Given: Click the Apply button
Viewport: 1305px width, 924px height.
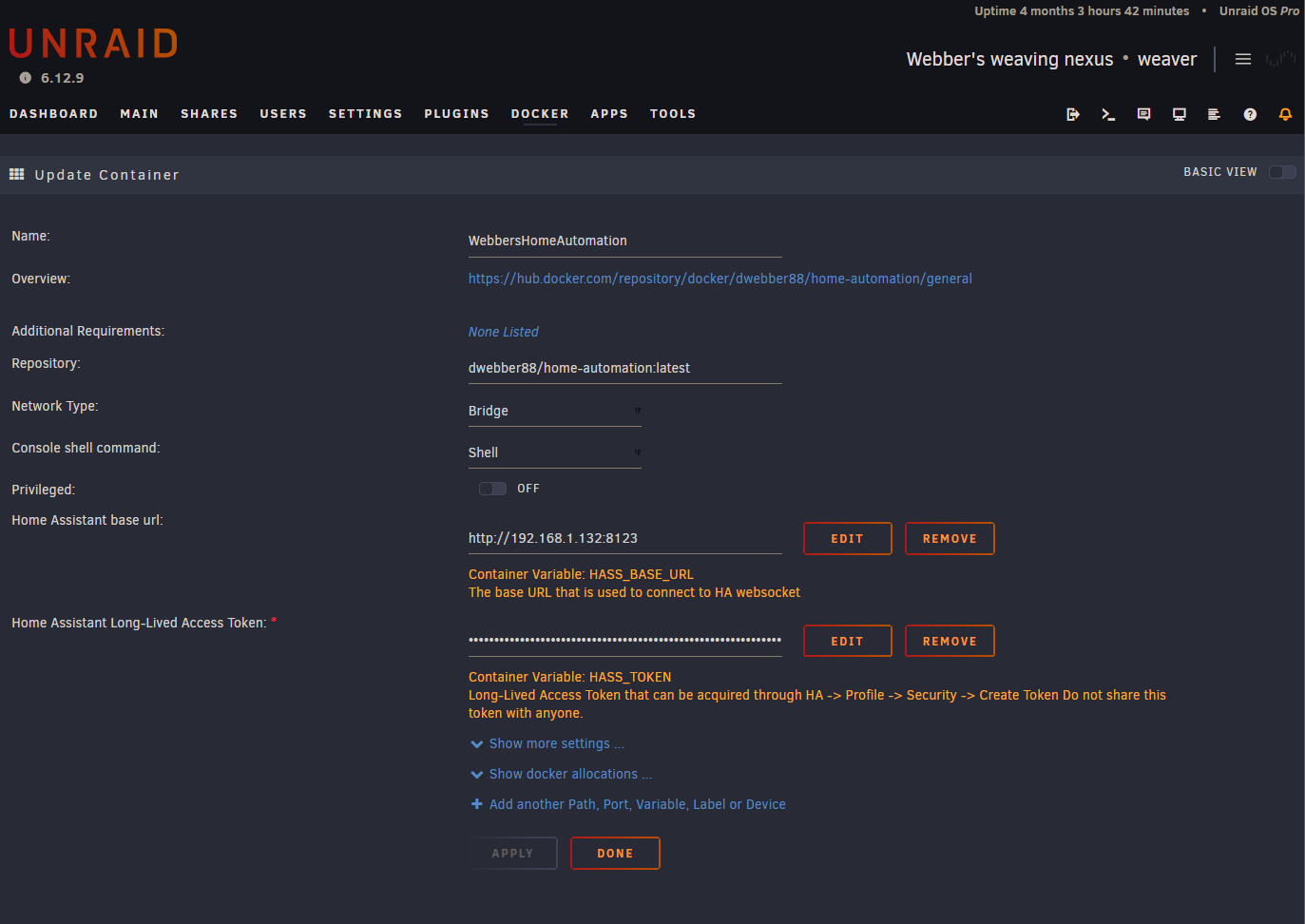Looking at the screenshot, I should click(512, 853).
